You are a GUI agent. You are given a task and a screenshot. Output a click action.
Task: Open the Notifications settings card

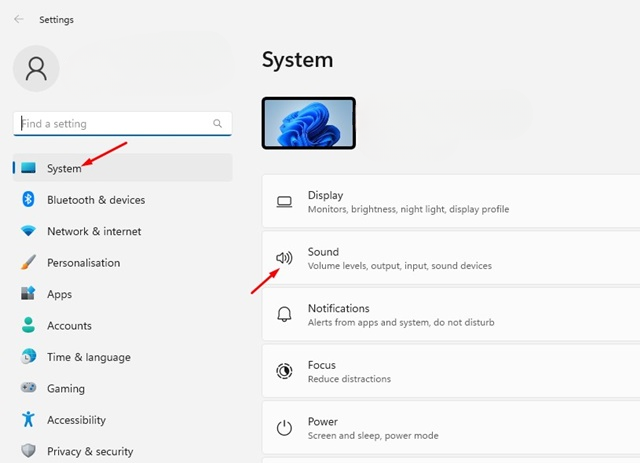(451, 314)
